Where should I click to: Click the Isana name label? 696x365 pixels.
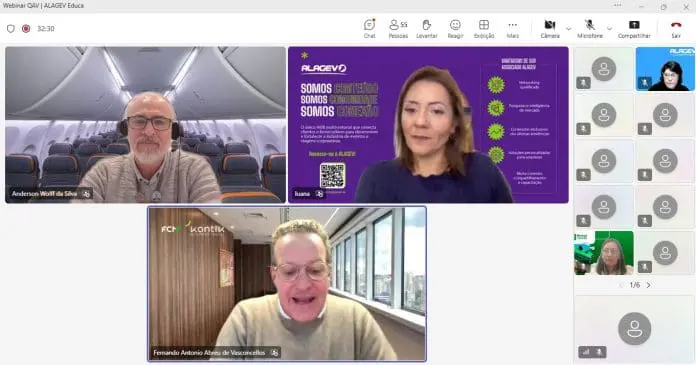click(302, 194)
